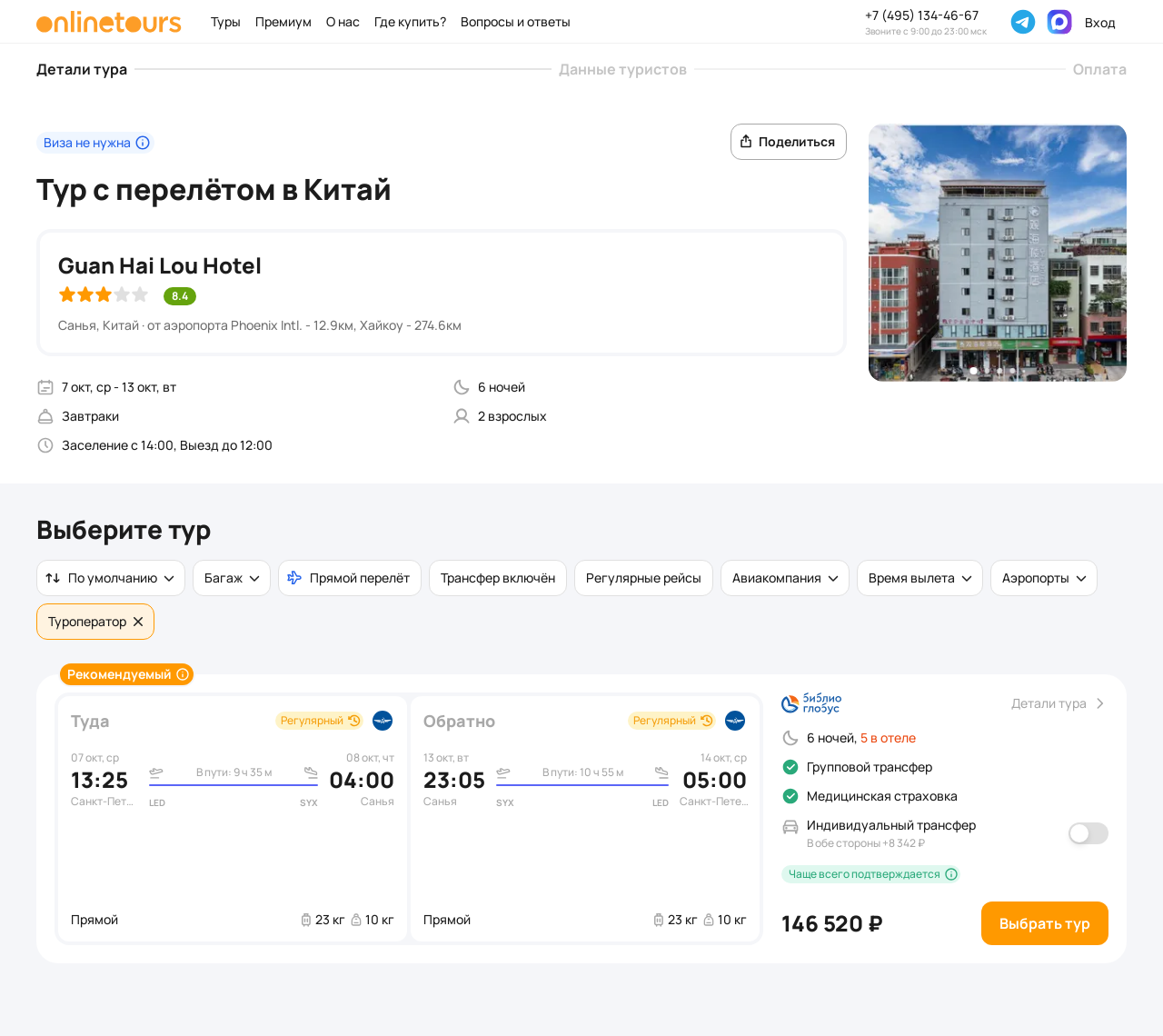Open the Recommended badge info icon
The width and height of the screenshot is (1163, 1036).
click(183, 674)
